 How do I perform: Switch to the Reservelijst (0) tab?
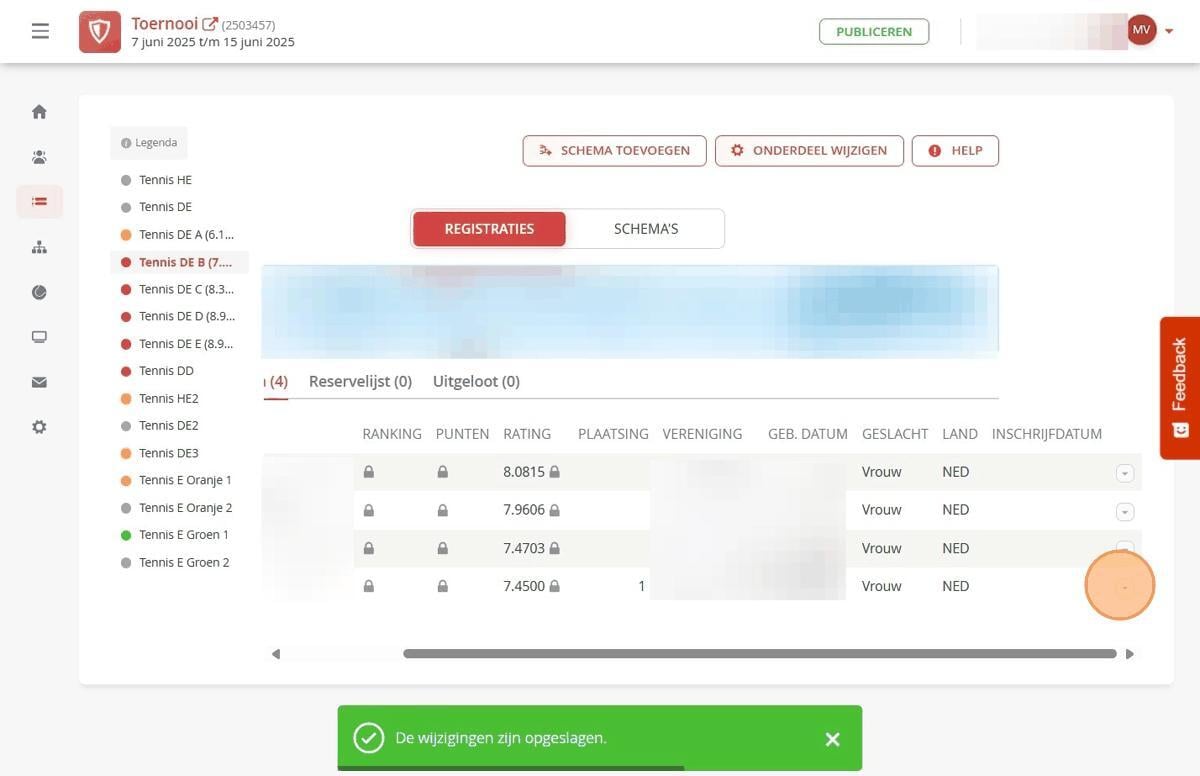pos(360,381)
